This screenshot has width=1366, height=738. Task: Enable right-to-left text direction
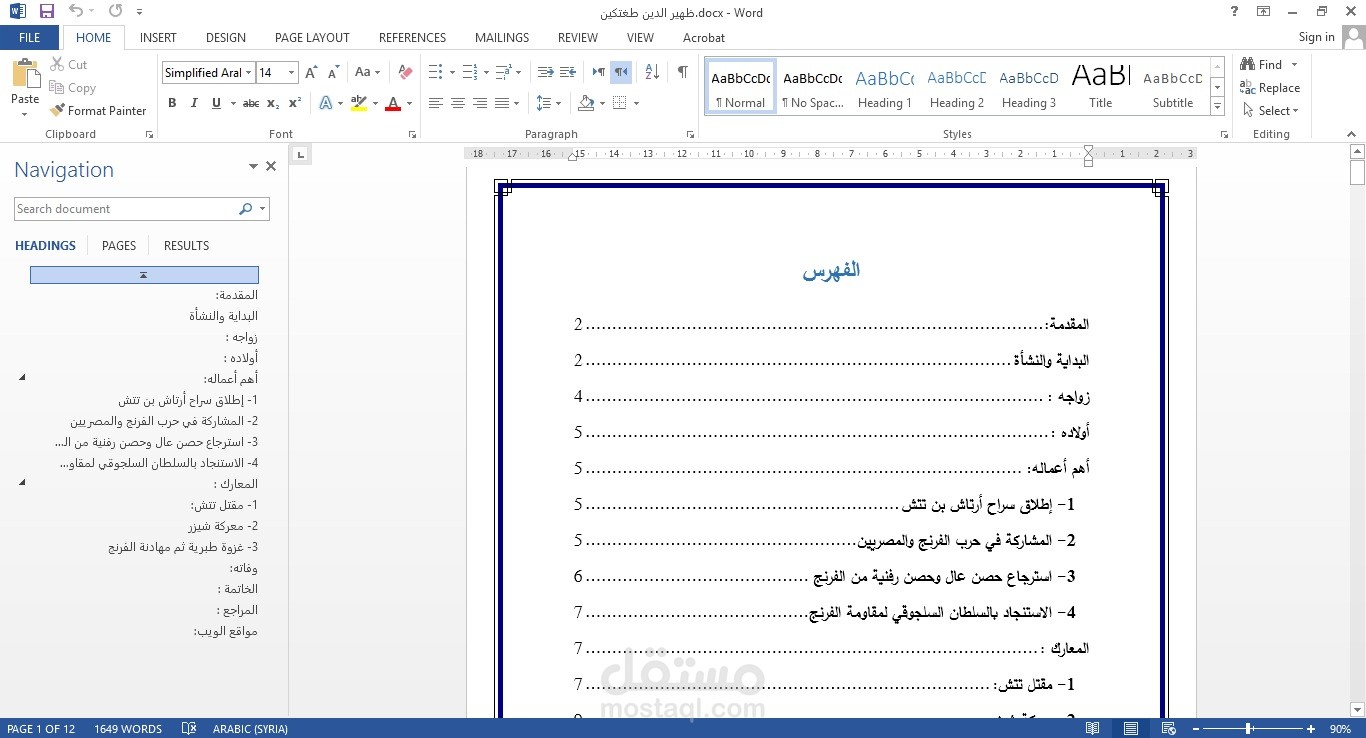[619, 73]
